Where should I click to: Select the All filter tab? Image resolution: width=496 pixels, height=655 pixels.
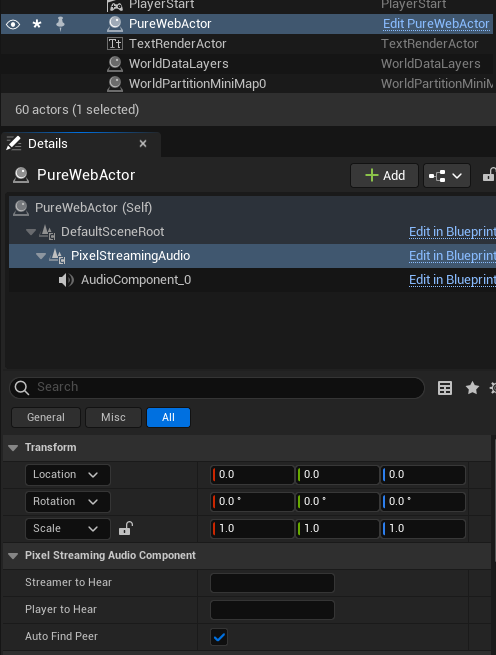pos(168,417)
